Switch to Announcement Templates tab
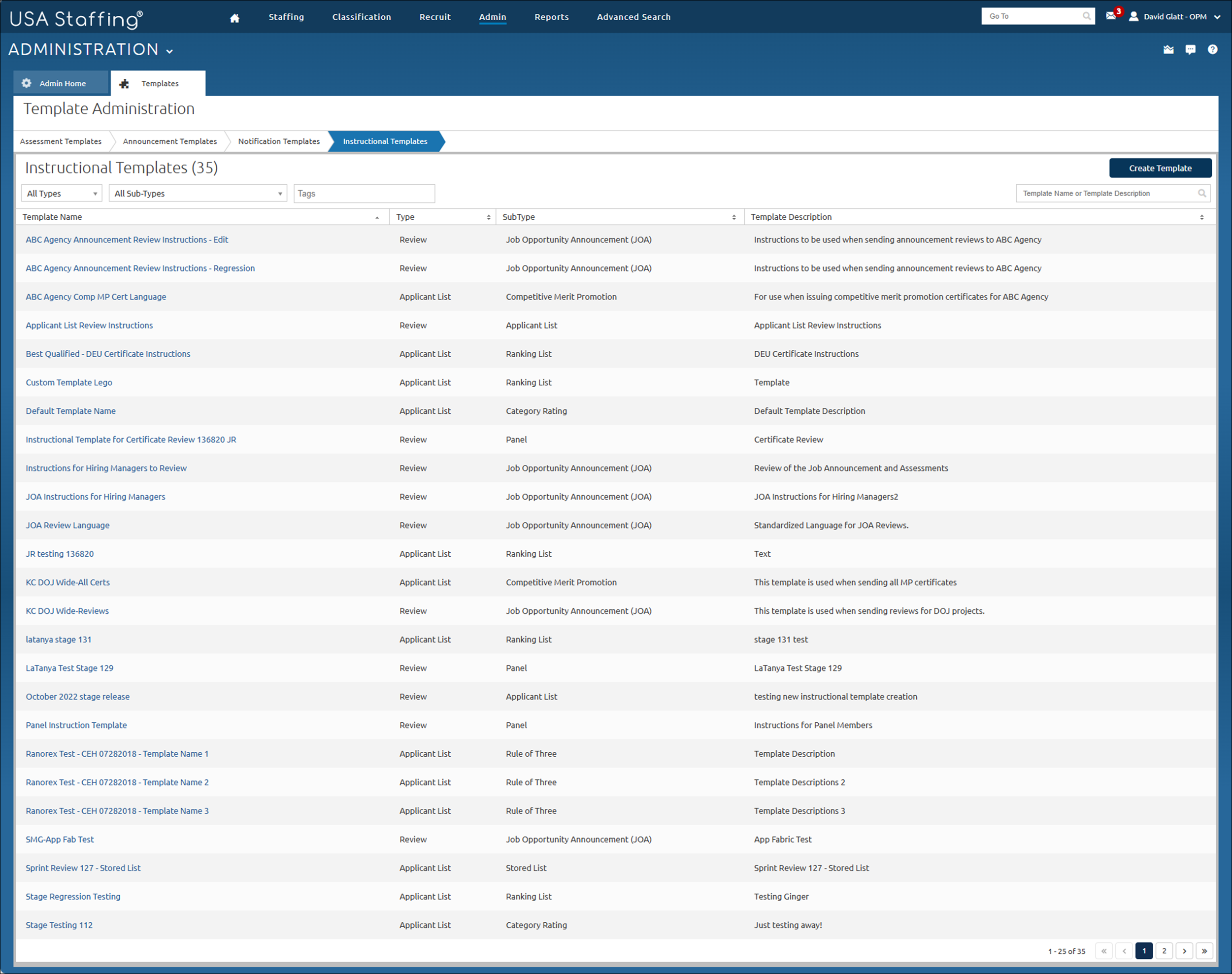 (170, 141)
